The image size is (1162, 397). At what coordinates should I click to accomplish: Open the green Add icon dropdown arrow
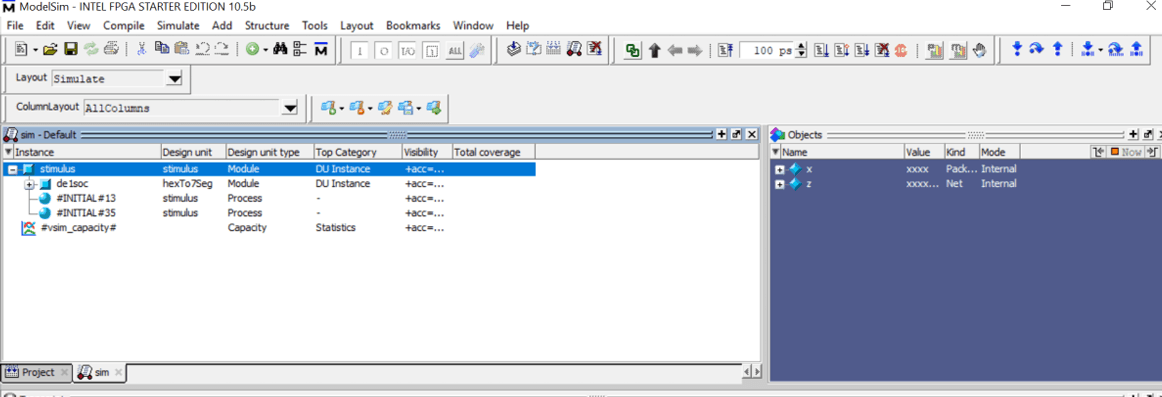[x=265, y=50]
